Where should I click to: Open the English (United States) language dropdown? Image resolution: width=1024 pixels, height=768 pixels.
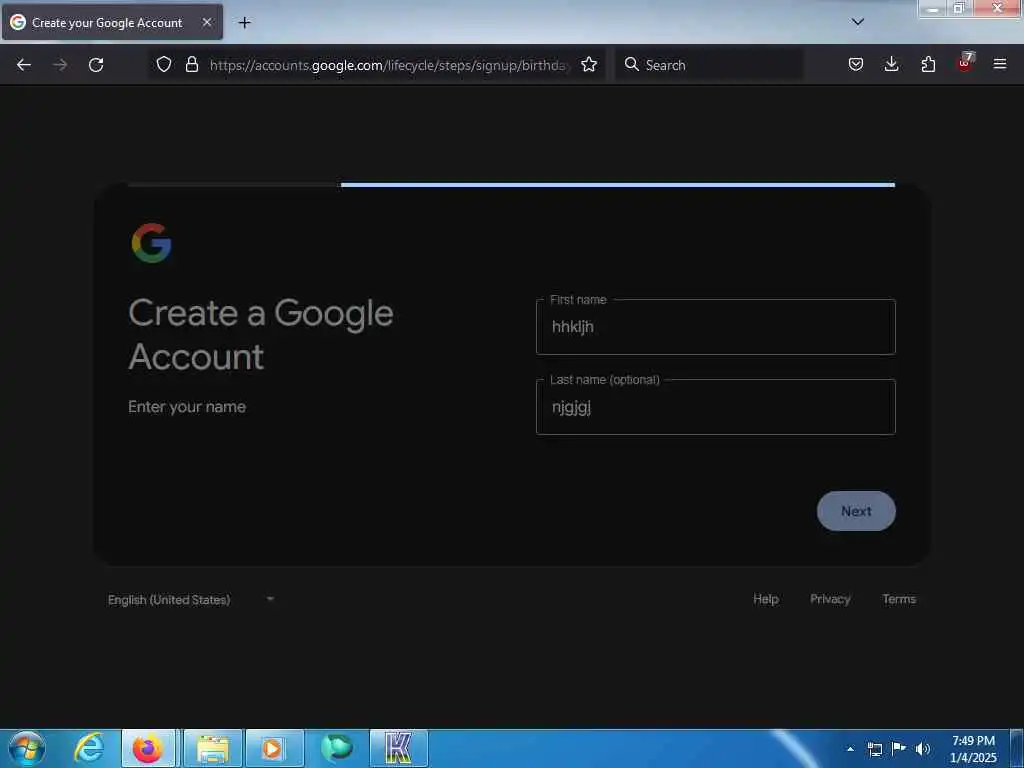click(x=191, y=599)
